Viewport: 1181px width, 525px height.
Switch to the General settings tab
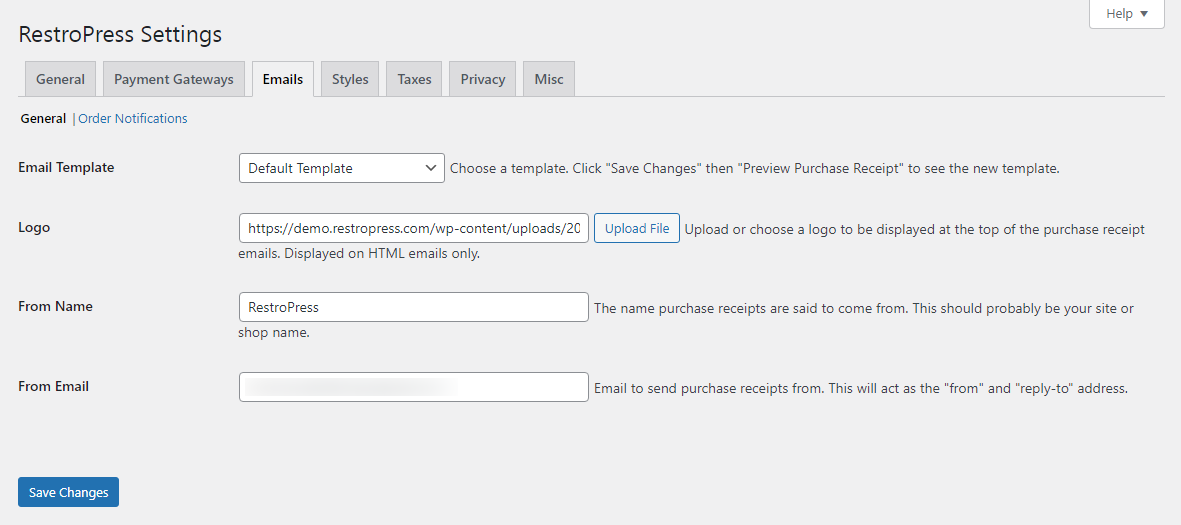click(60, 79)
